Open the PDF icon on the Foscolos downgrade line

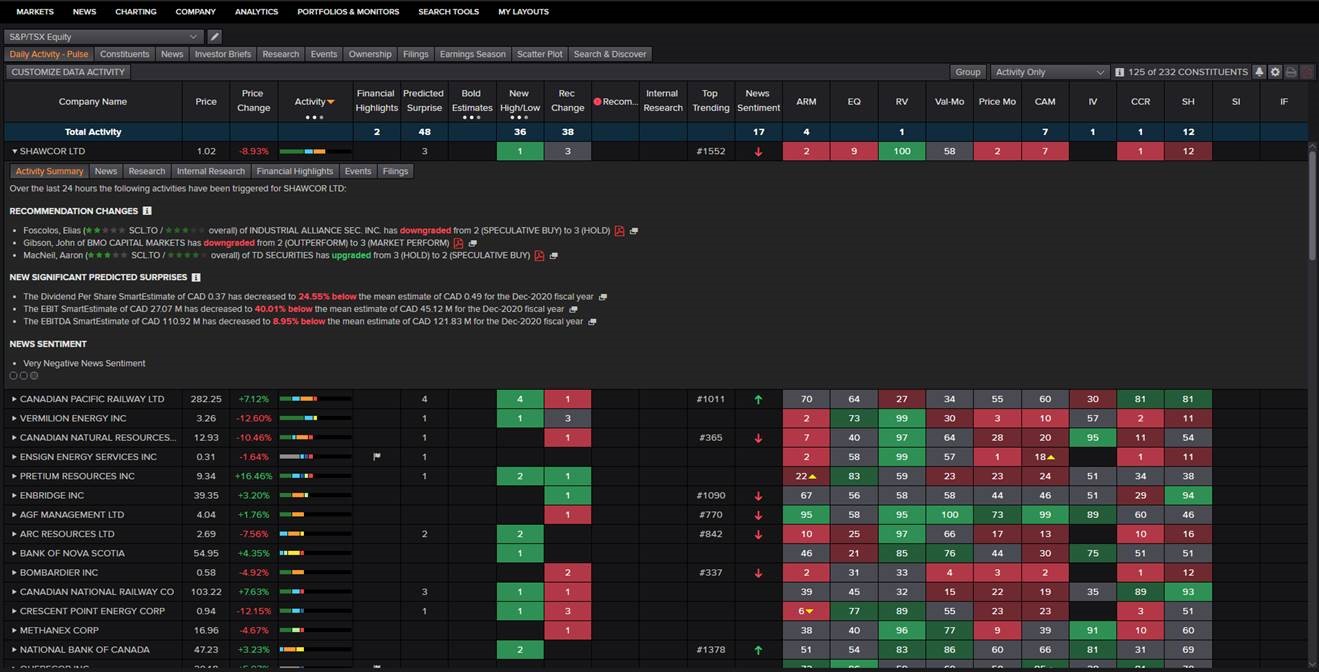[619, 230]
